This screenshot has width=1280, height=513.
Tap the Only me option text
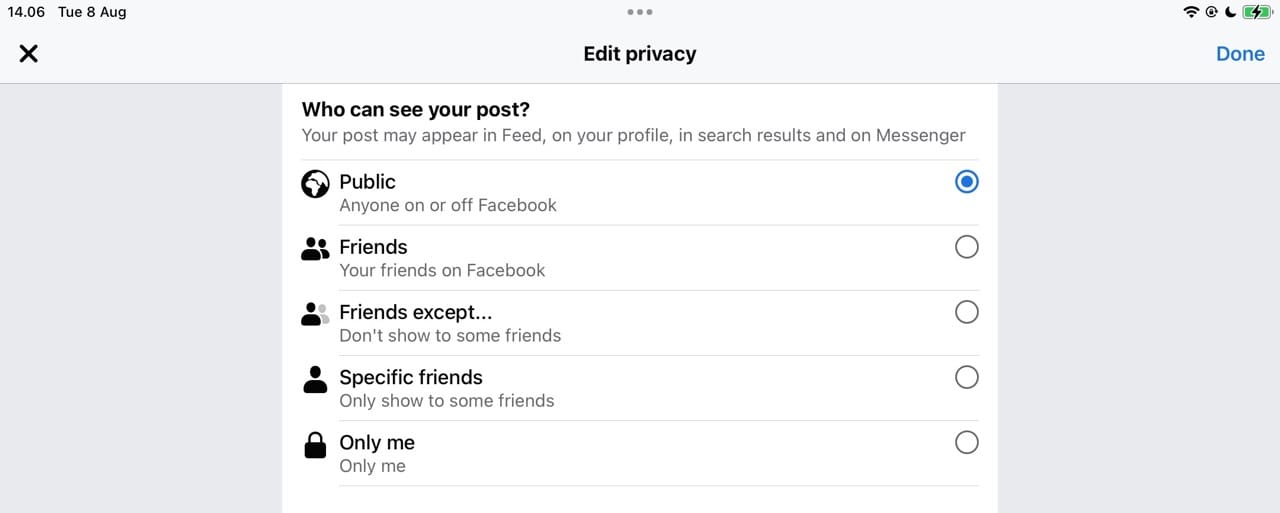coord(376,442)
